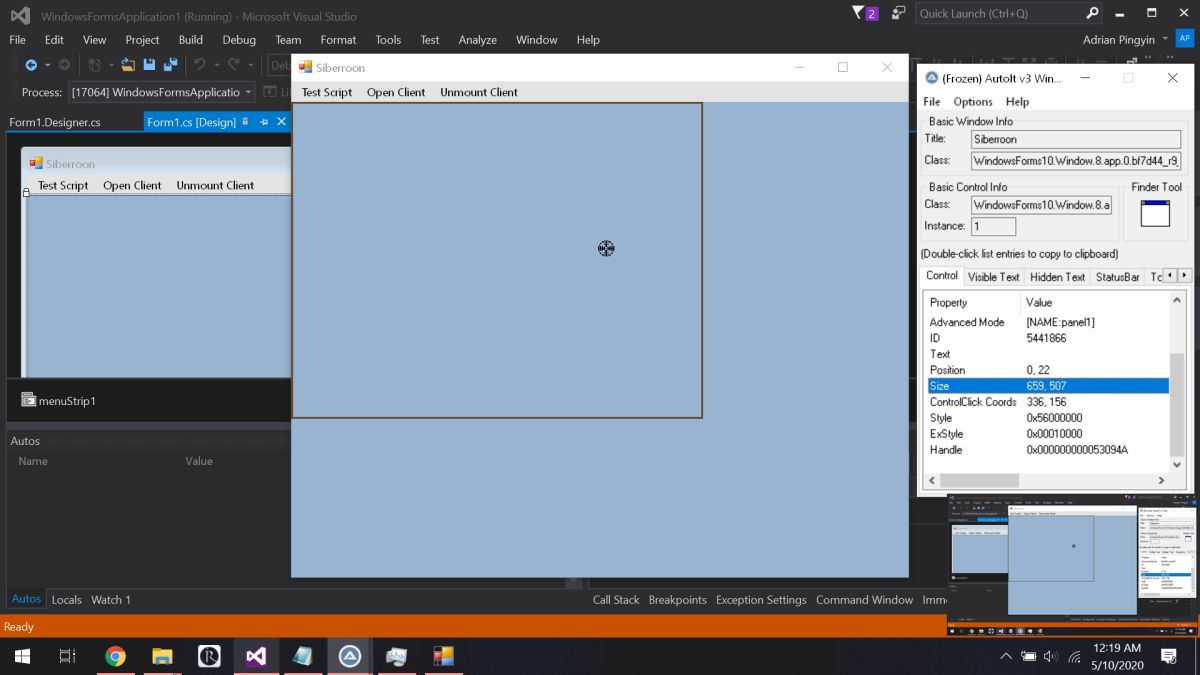Switch to the Watch 1 tab
1200x675 pixels.
point(111,600)
